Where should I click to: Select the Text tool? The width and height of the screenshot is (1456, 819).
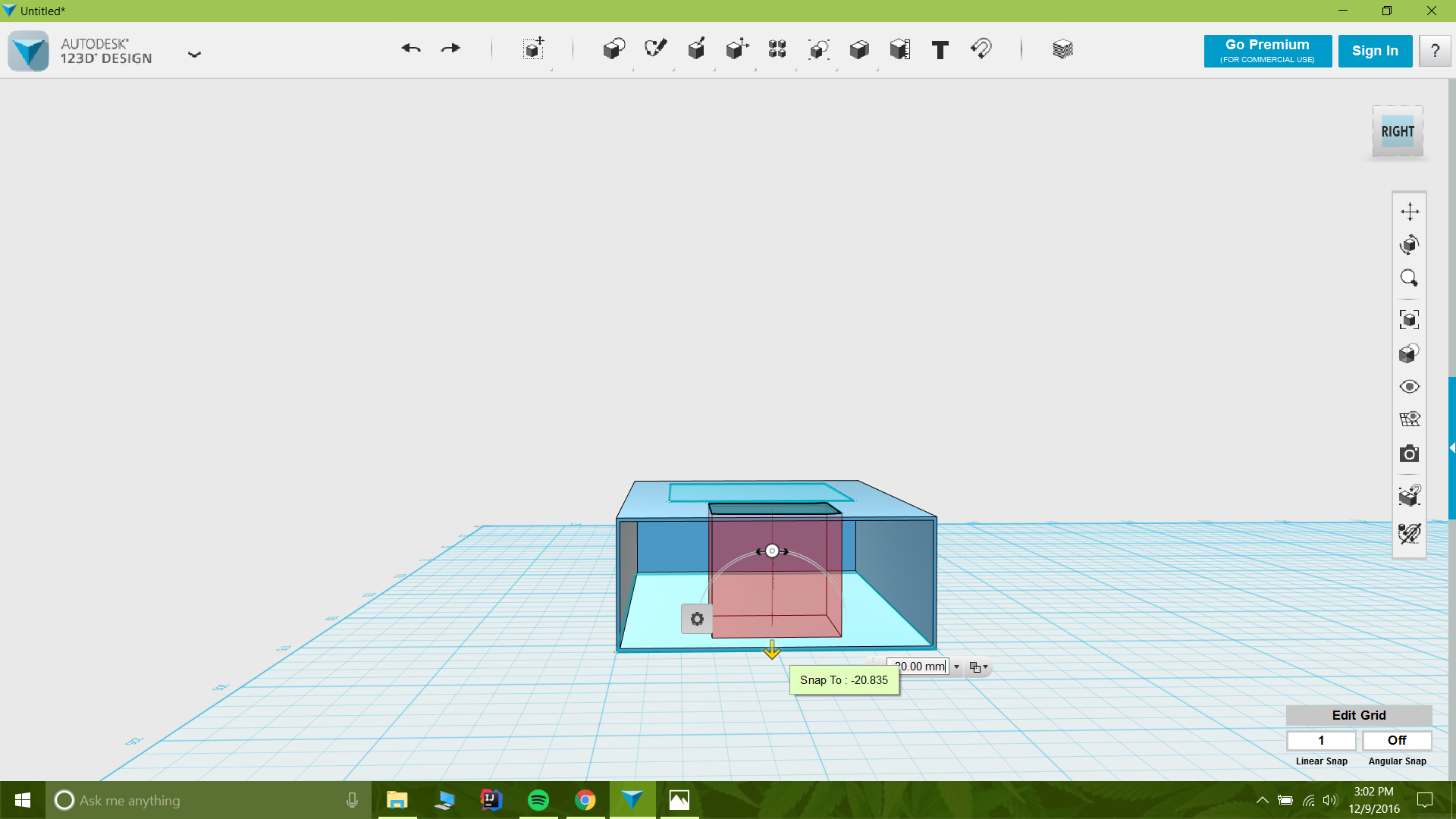pyautogui.click(x=940, y=50)
